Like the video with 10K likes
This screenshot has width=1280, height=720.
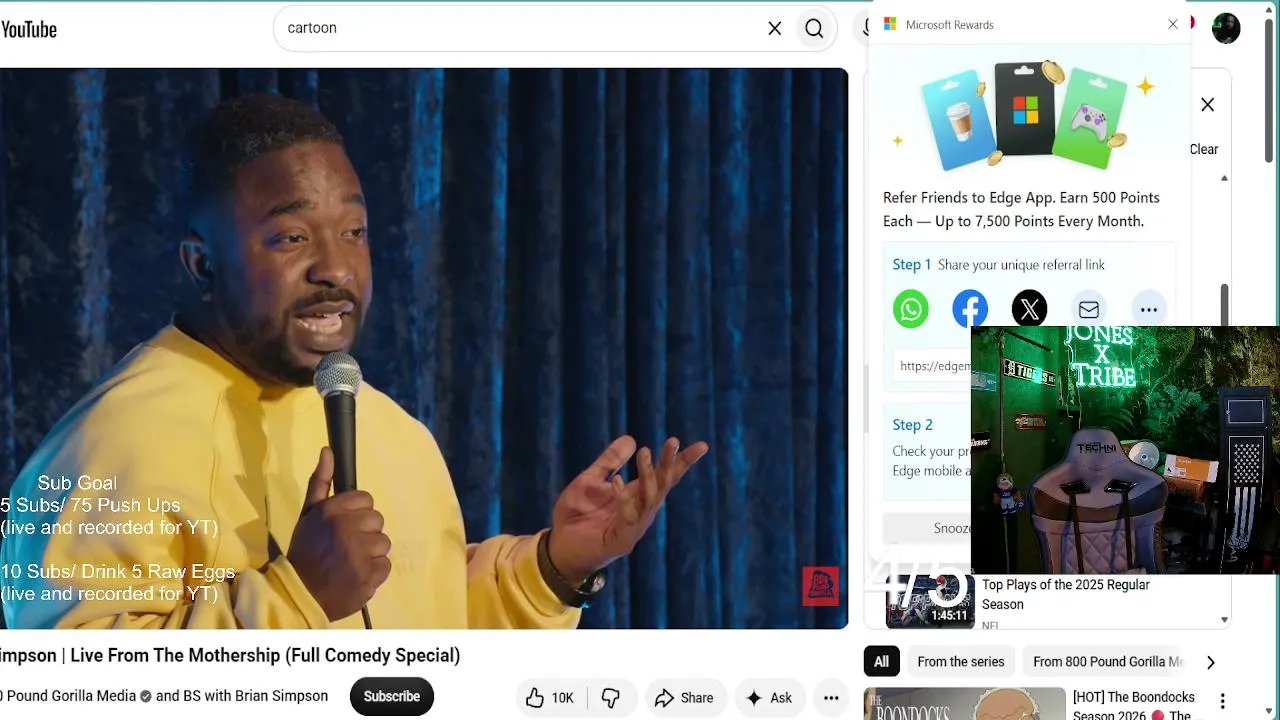click(x=551, y=698)
